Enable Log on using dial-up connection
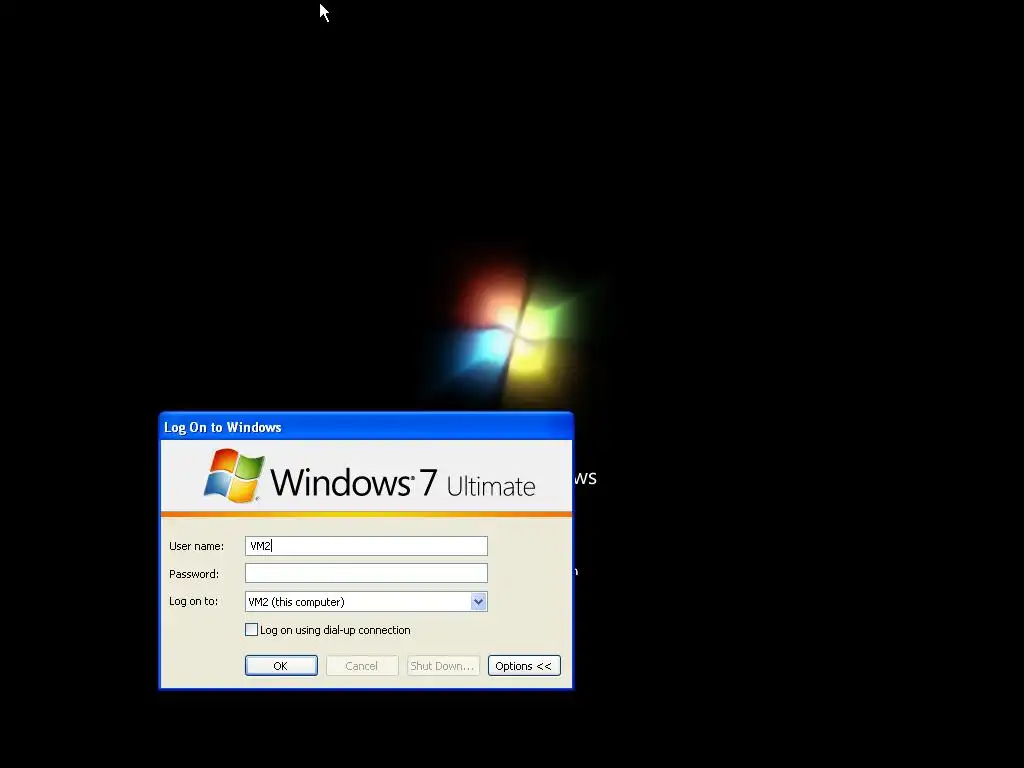 pos(251,630)
